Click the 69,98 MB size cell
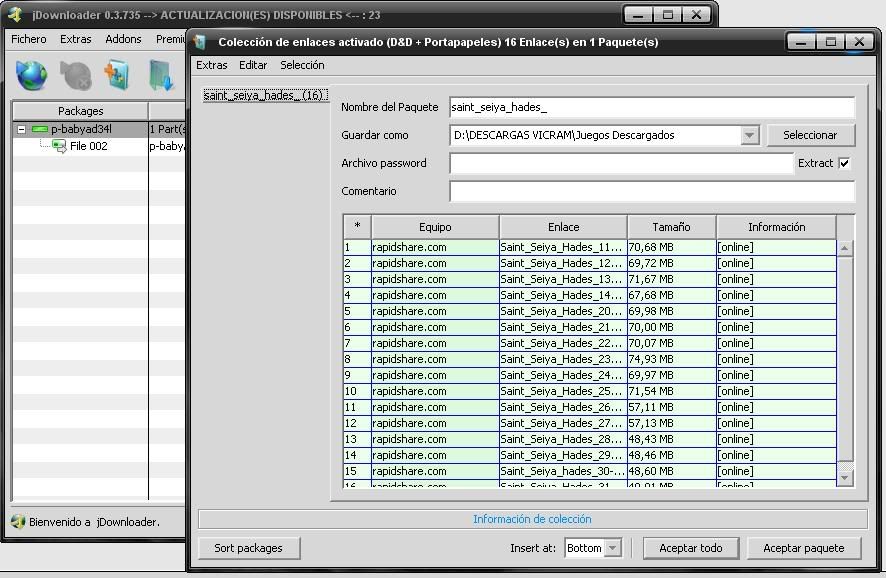The width and height of the screenshot is (886, 578). point(671,311)
